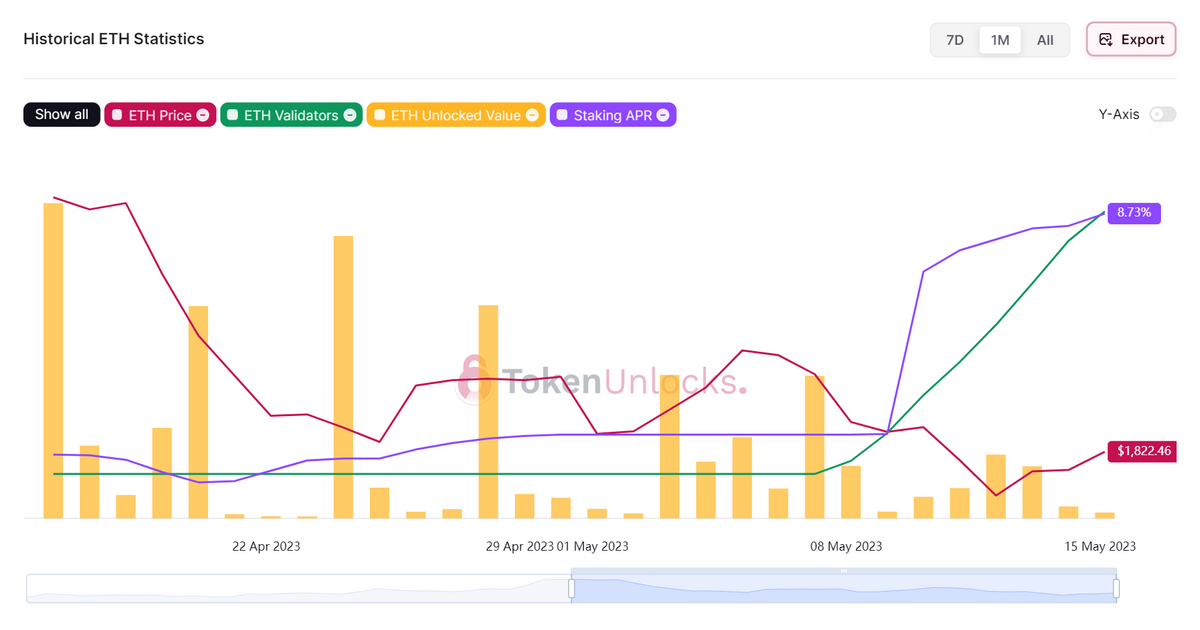
Task: Click the tallest yellow bar at chart start
Action: 53,360
